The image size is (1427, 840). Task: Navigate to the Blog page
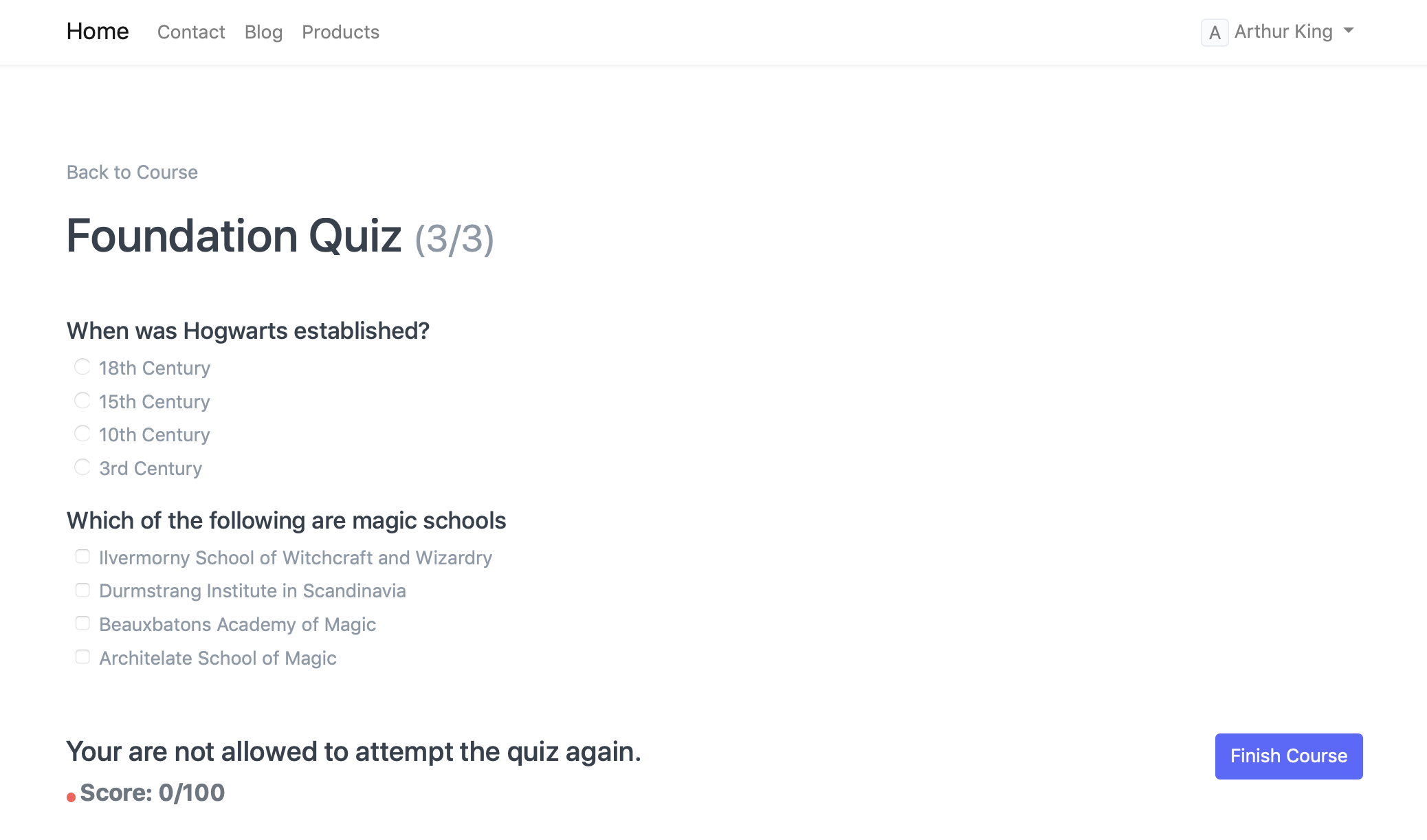263,32
